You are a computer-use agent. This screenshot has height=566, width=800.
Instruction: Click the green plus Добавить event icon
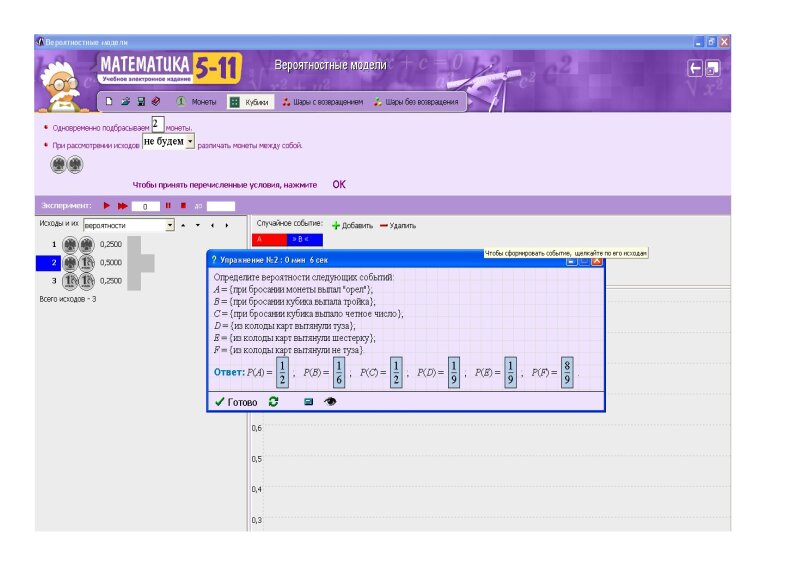point(336,226)
